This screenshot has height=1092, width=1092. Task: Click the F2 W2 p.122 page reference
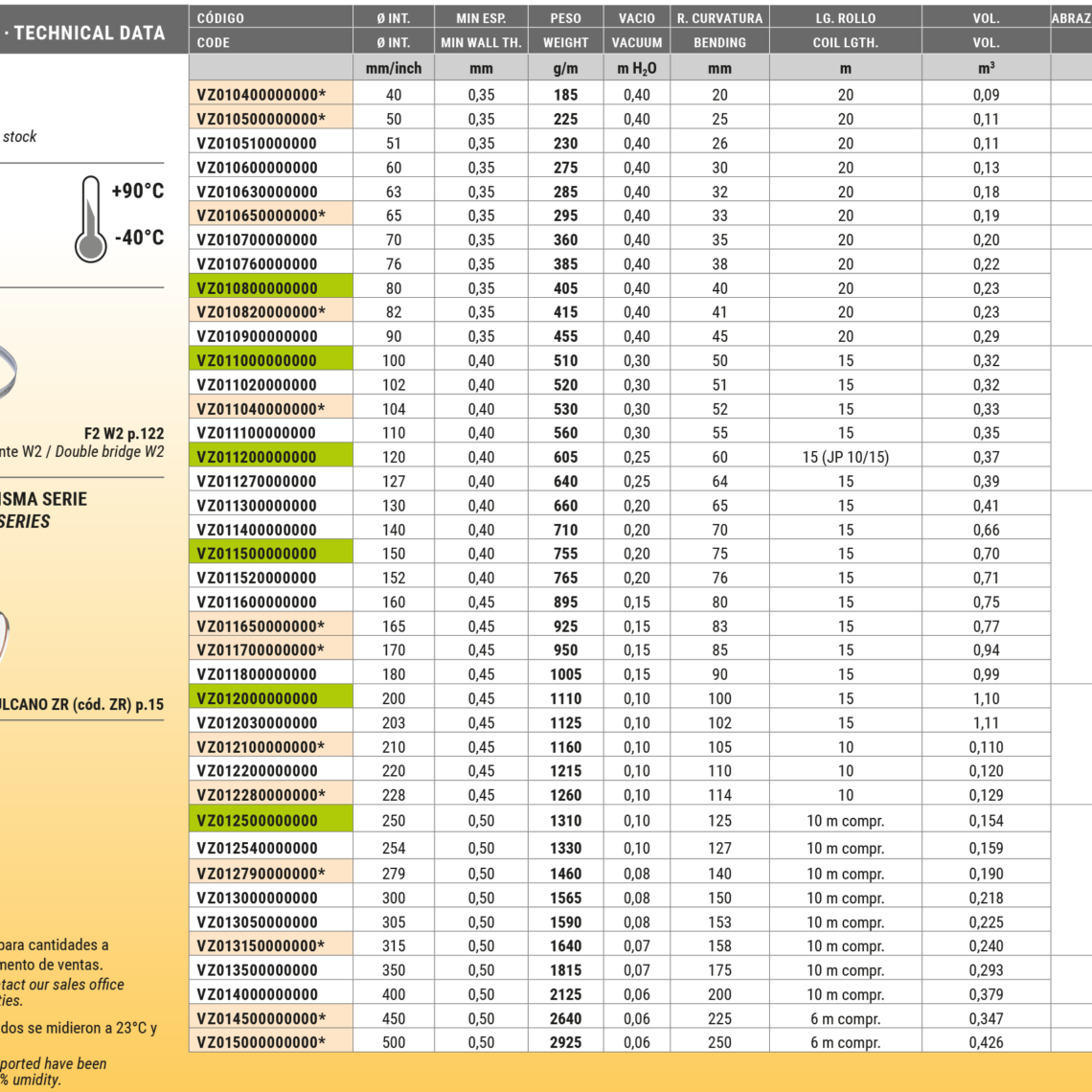(124, 434)
